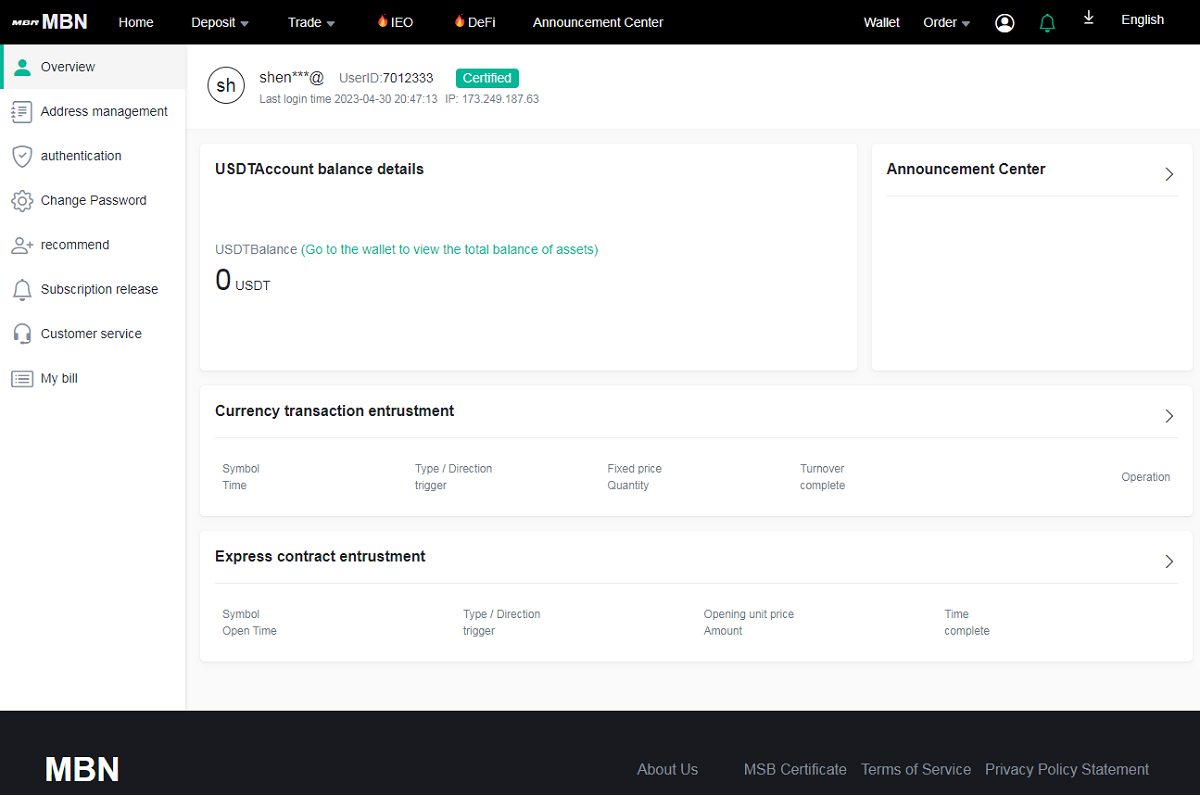
Task: Click the sh user avatar circle
Action: pos(226,85)
